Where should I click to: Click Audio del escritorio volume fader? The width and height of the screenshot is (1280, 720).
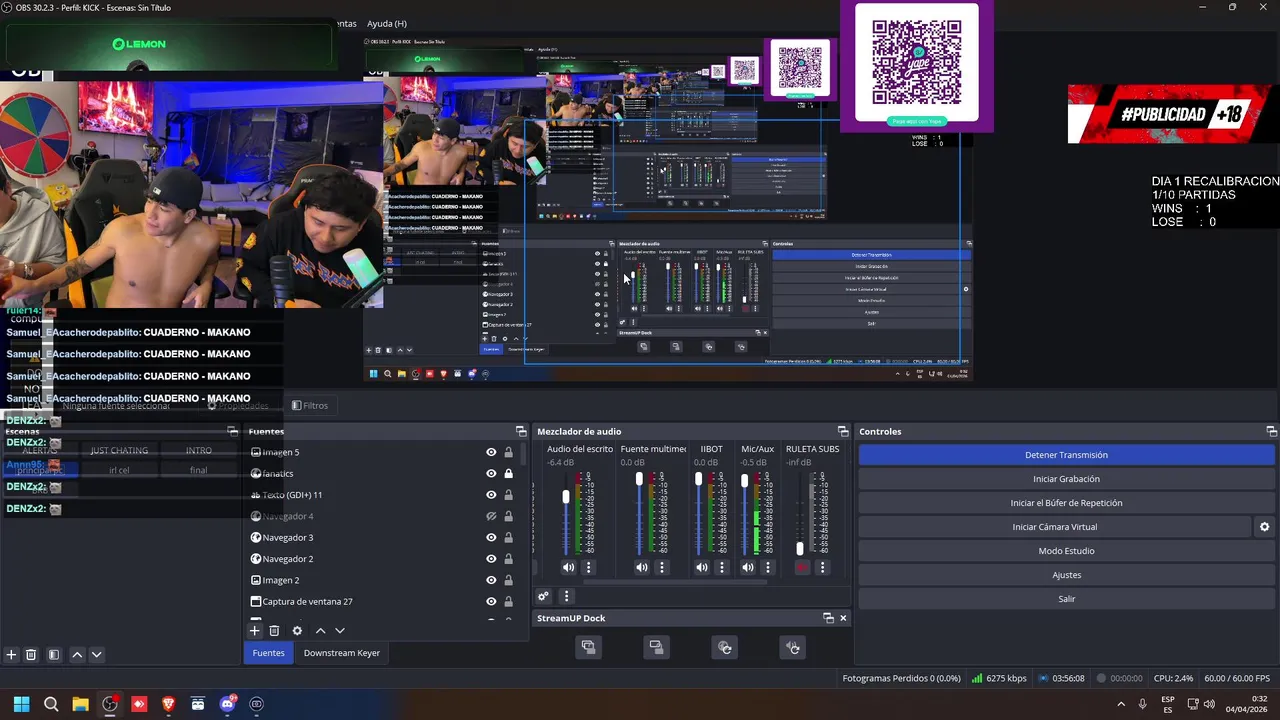(x=566, y=497)
